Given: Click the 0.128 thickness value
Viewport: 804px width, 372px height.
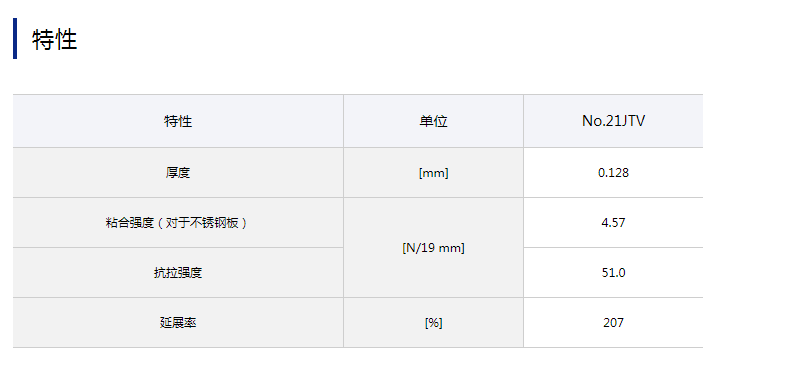Looking at the screenshot, I should pos(613,173).
